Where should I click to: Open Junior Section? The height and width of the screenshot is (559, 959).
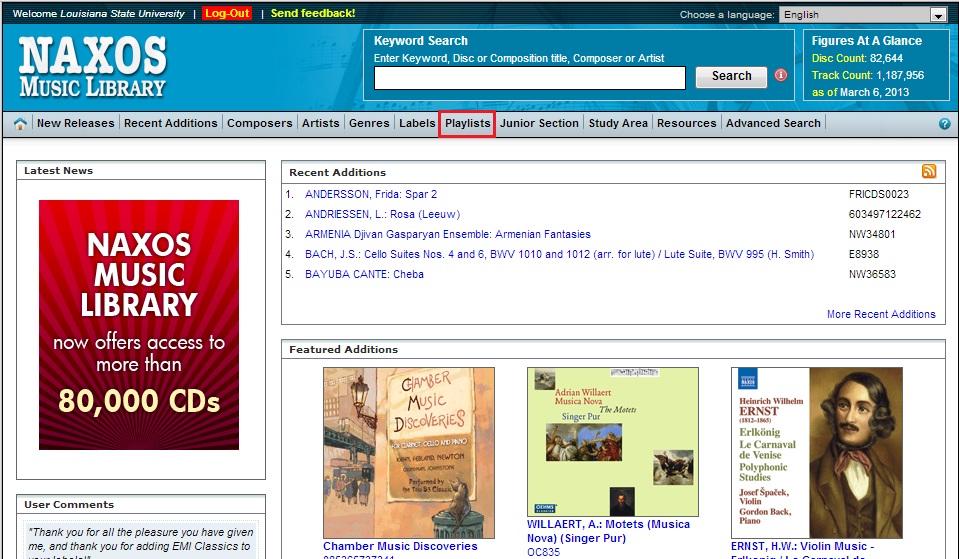tap(539, 123)
